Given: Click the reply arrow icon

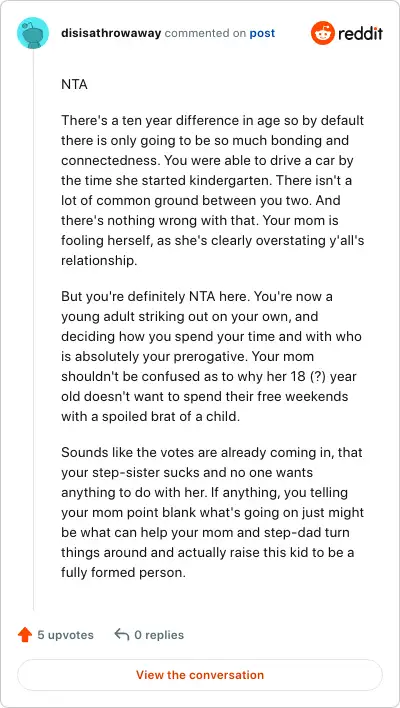Looking at the screenshot, I should 122,634.
